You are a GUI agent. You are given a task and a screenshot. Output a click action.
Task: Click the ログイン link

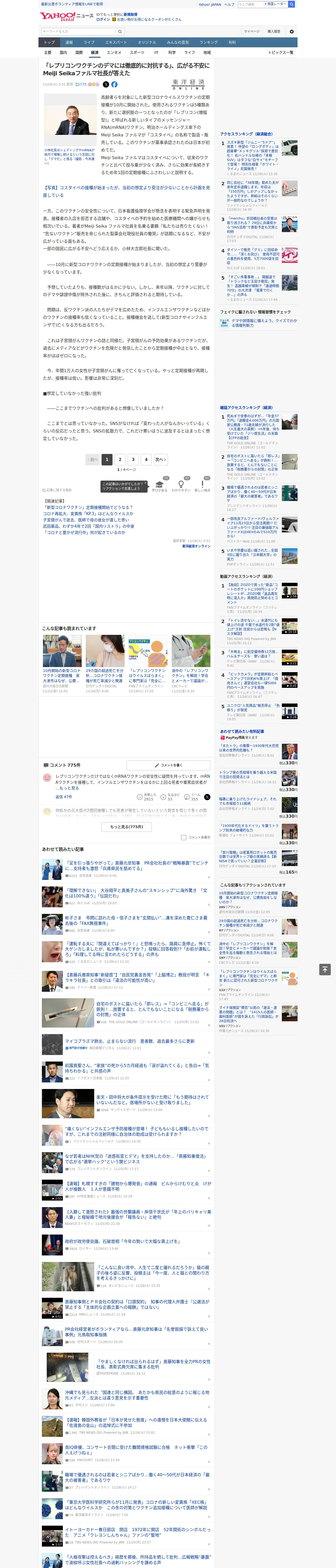103,20
